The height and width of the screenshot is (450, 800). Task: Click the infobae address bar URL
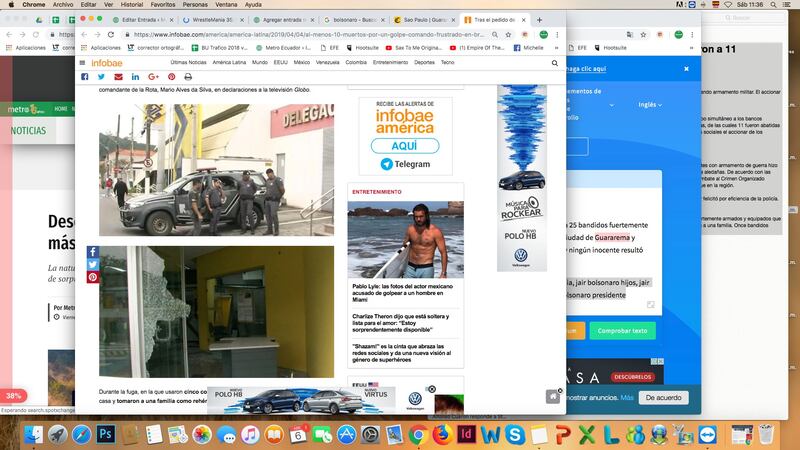click(x=308, y=35)
